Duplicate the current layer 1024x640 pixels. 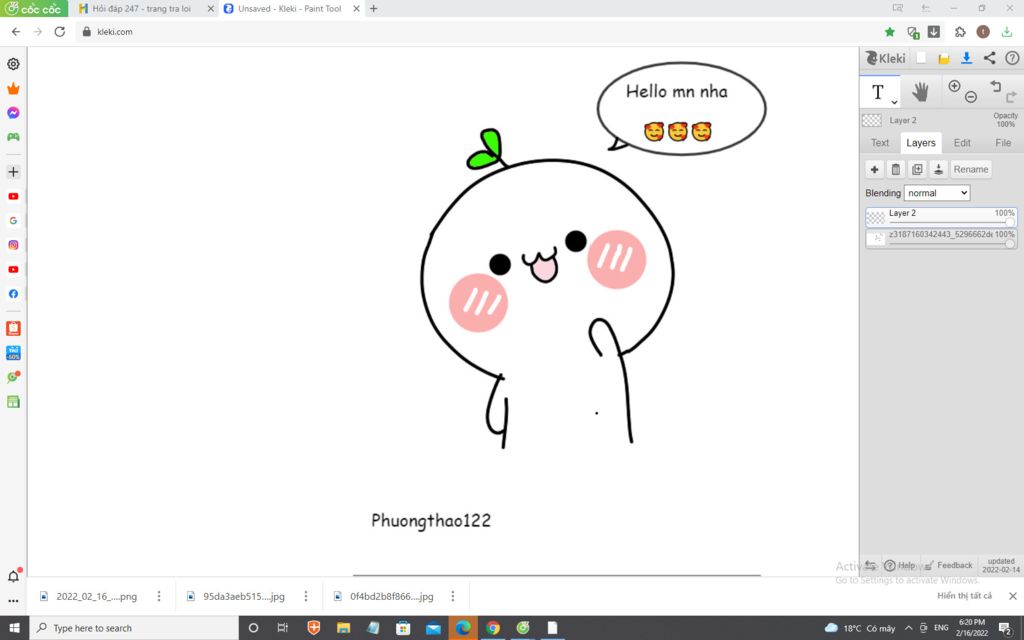[x=918, y=169]
